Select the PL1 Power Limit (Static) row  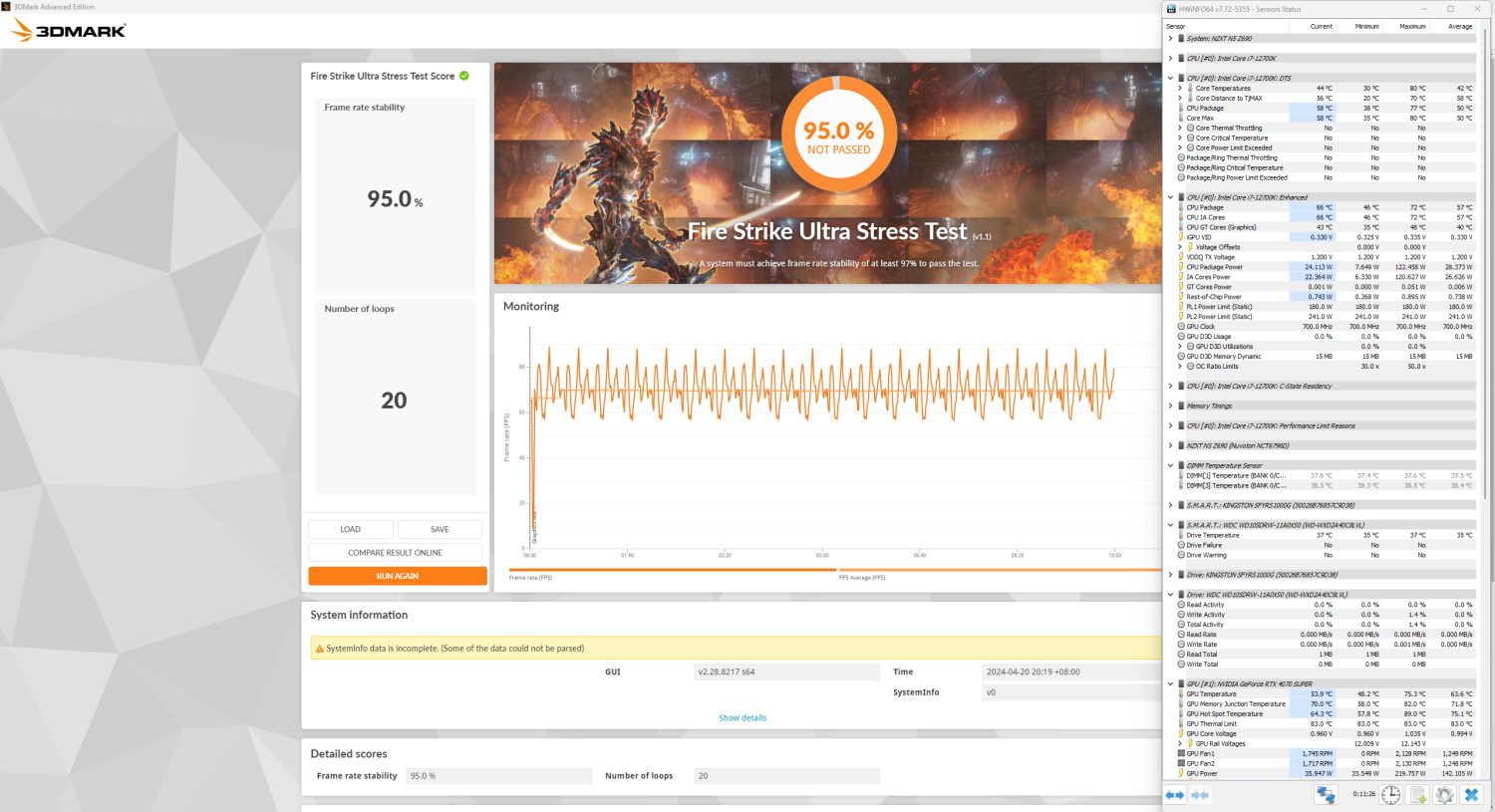[1321, 307]
